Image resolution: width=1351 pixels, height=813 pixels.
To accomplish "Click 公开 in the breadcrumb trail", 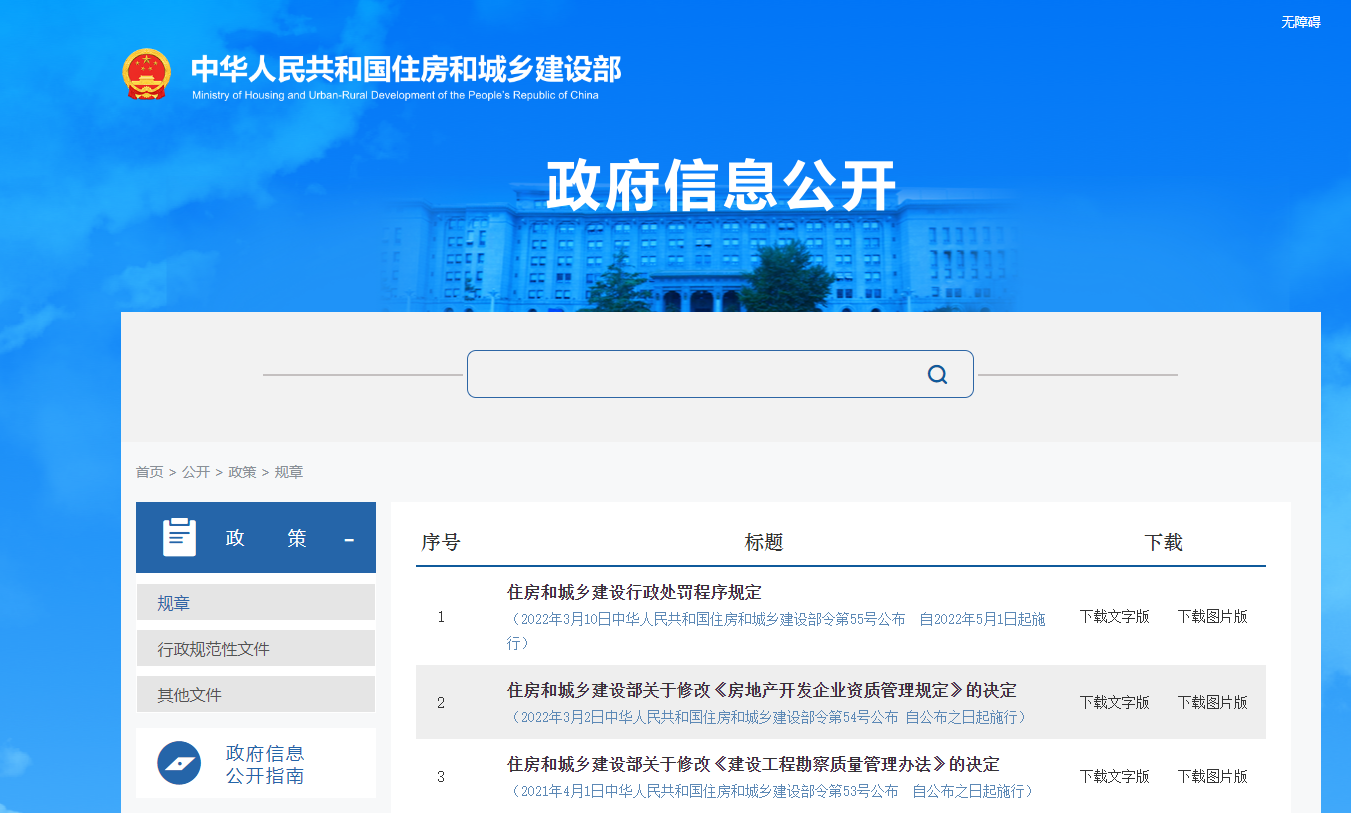I will click(x=196, y=472).
